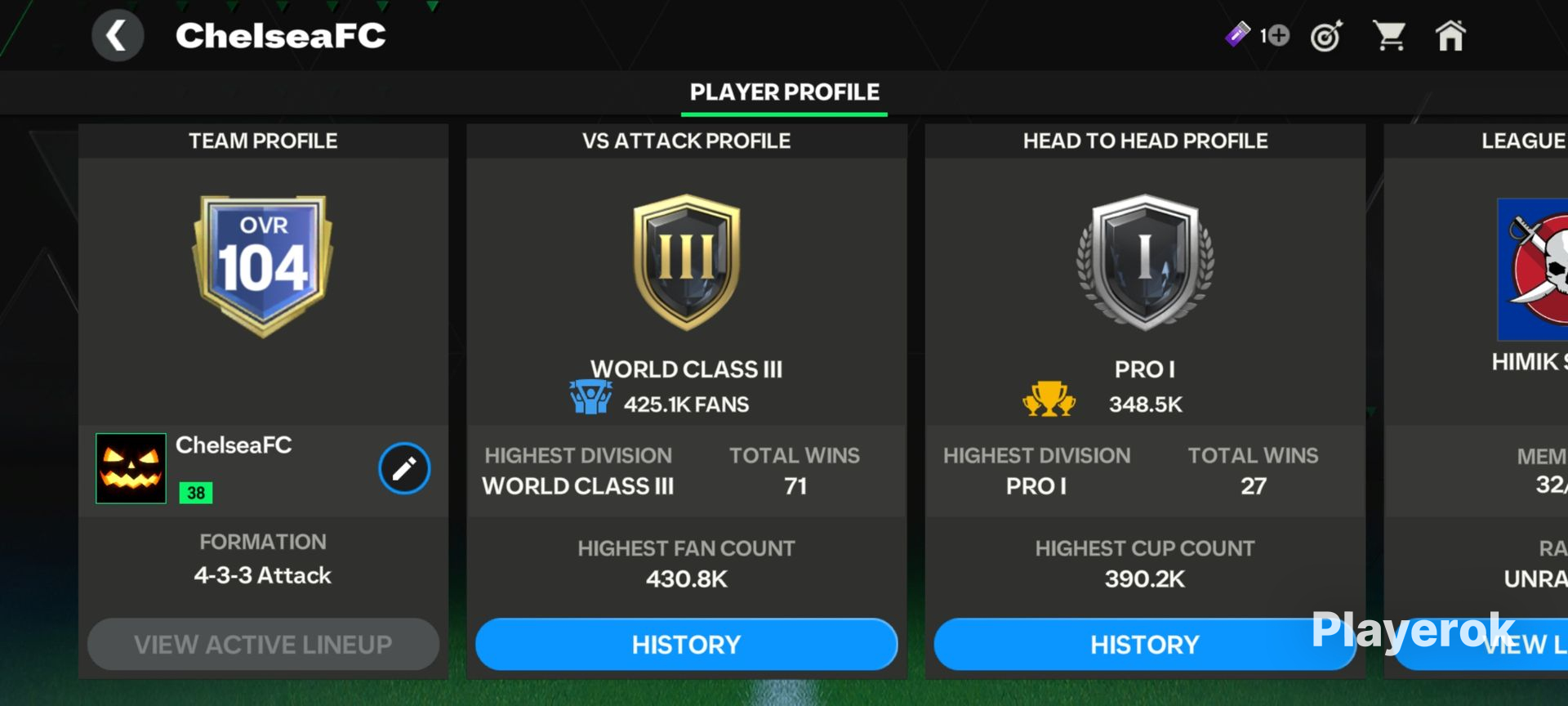
Task: Go back using the arrow button
Action: [118, 36]
